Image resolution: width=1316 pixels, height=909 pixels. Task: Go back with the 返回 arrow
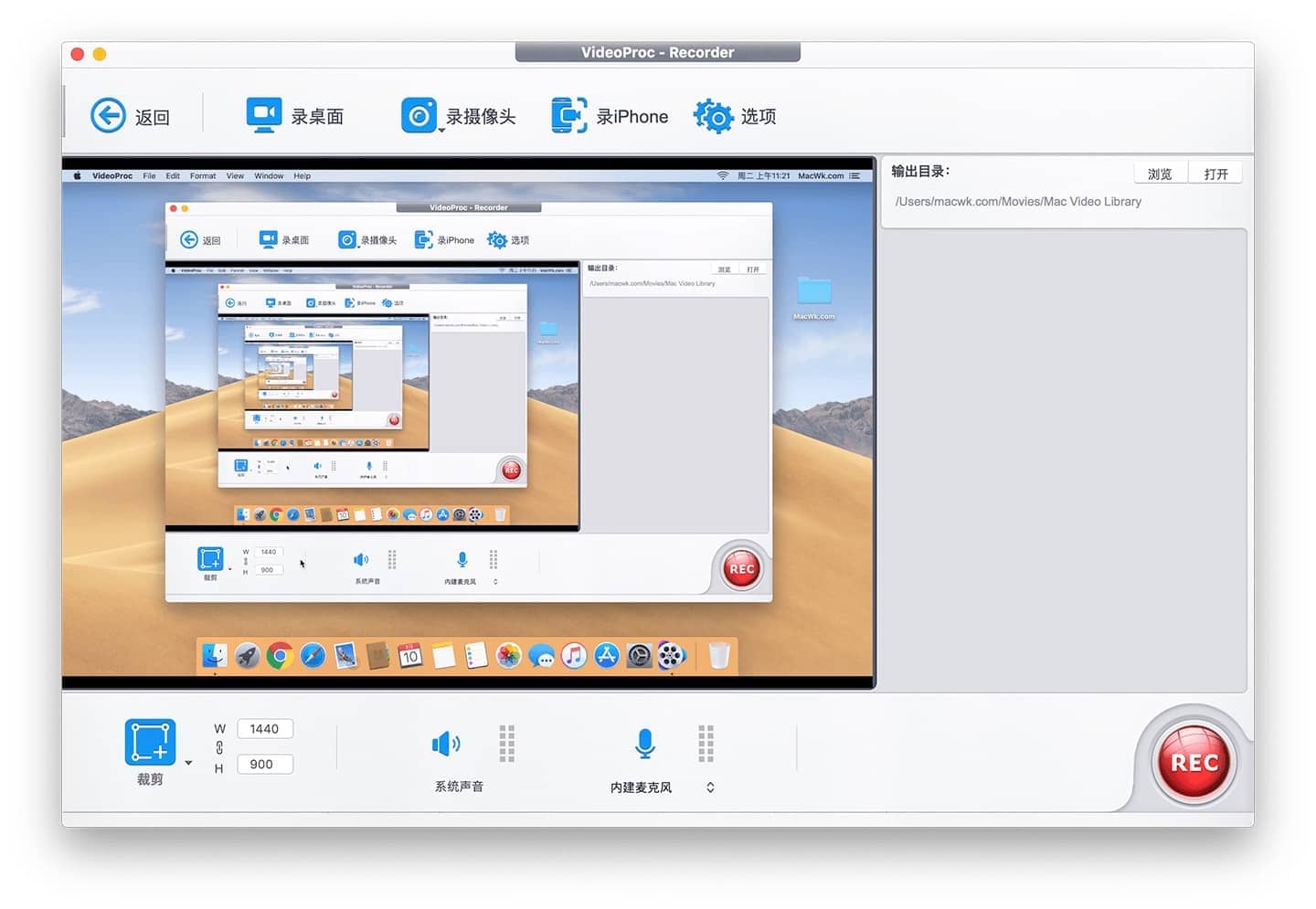click(x=131, y=116)
